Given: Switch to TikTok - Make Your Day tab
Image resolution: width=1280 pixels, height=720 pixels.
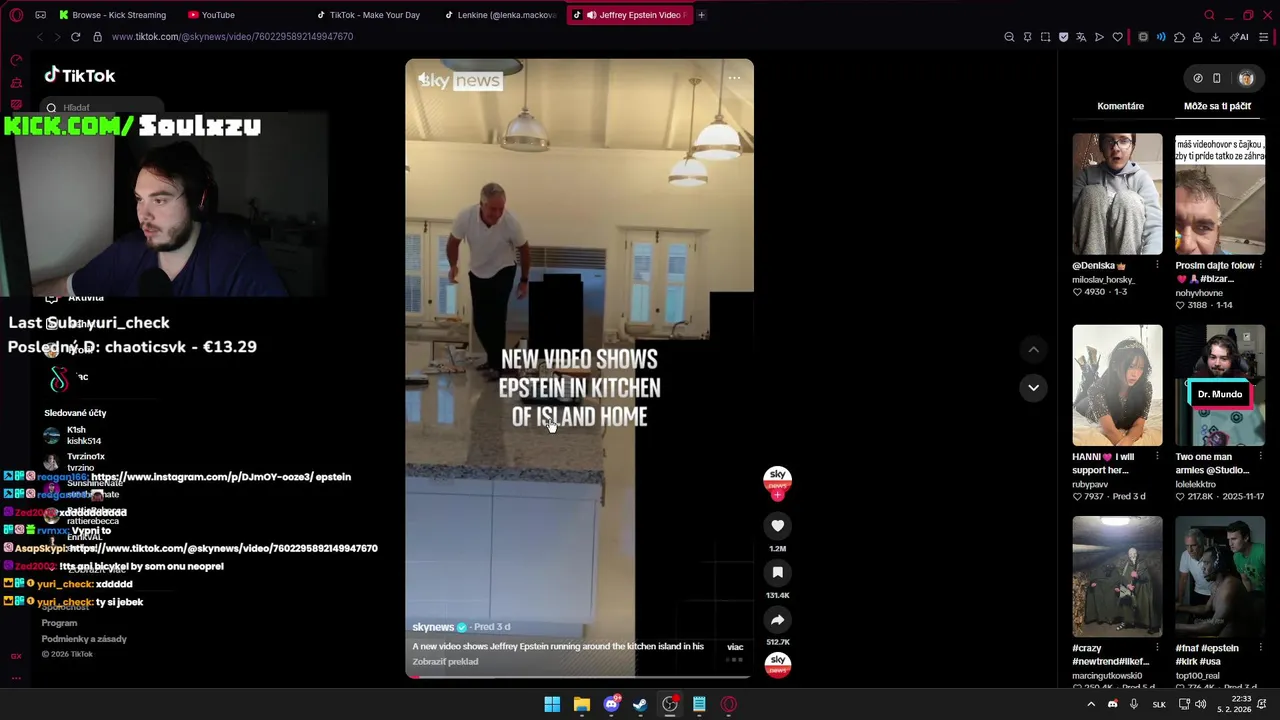Looking at the screenshot, I should point(369,15).
